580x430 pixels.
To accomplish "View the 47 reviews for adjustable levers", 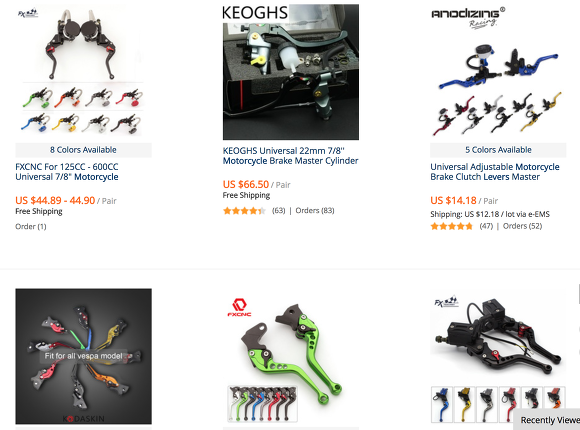I will click(486, 226).
